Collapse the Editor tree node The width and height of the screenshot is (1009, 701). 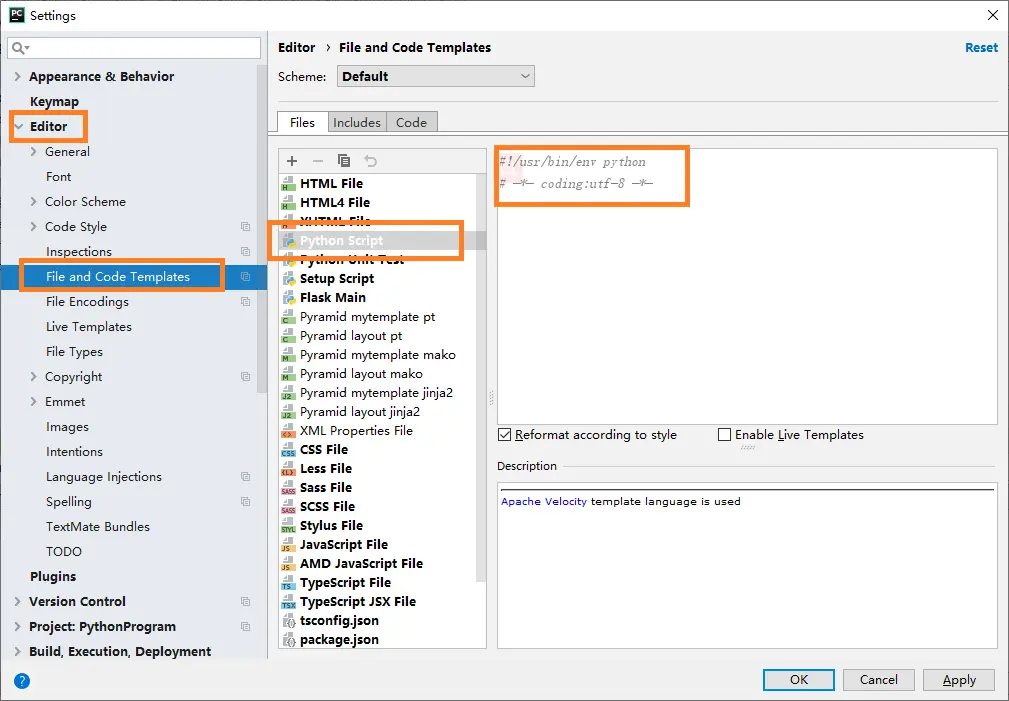pos(19,127)
